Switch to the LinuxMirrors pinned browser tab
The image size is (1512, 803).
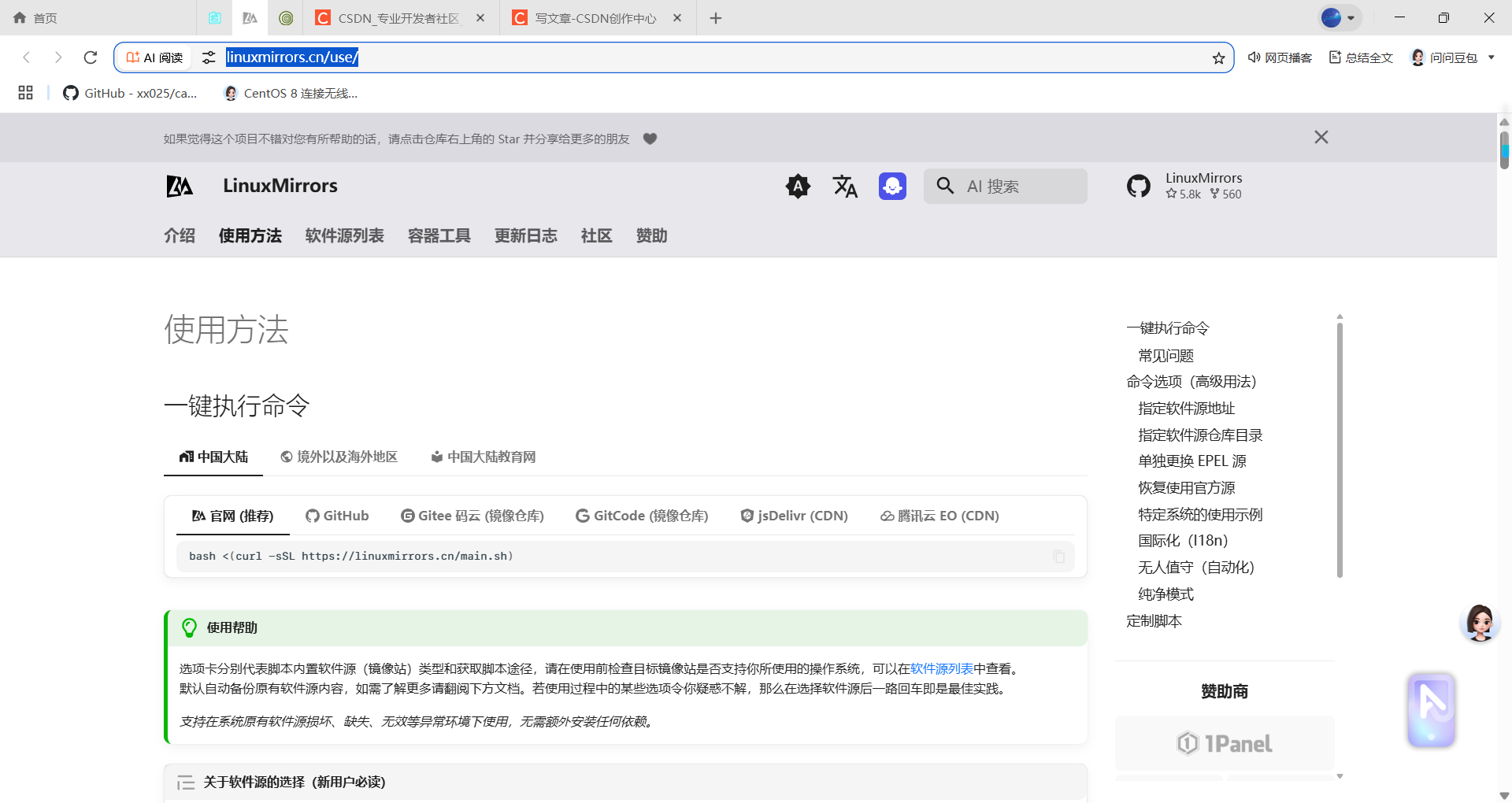pos(250,17)
